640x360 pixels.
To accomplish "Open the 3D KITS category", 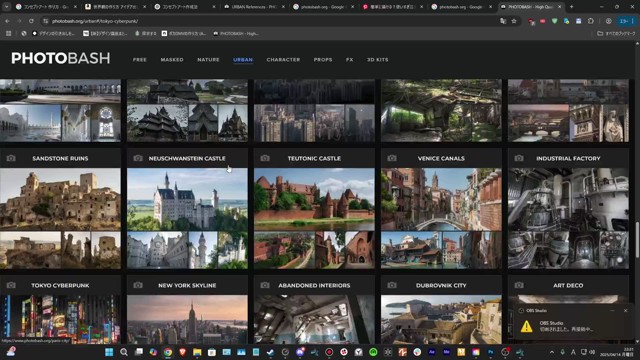I will (x=378, y=60).
